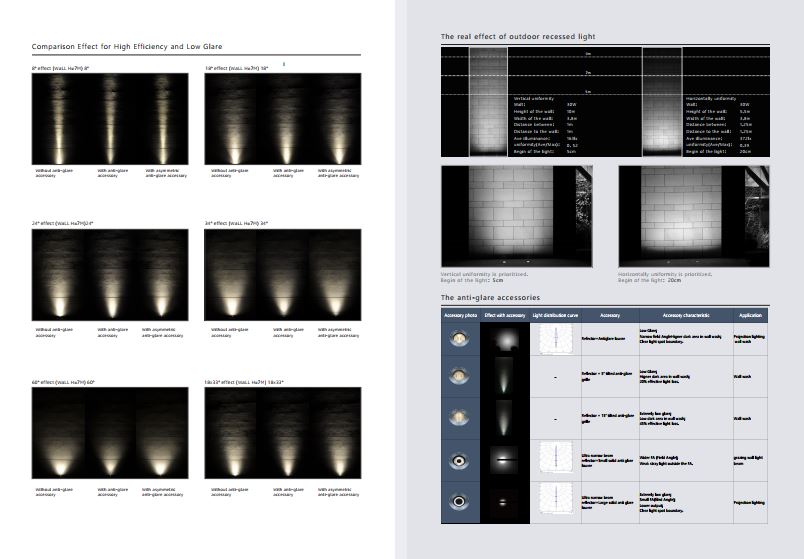
Task: Click the 'Accessory photo' column header
Action: 460,315
